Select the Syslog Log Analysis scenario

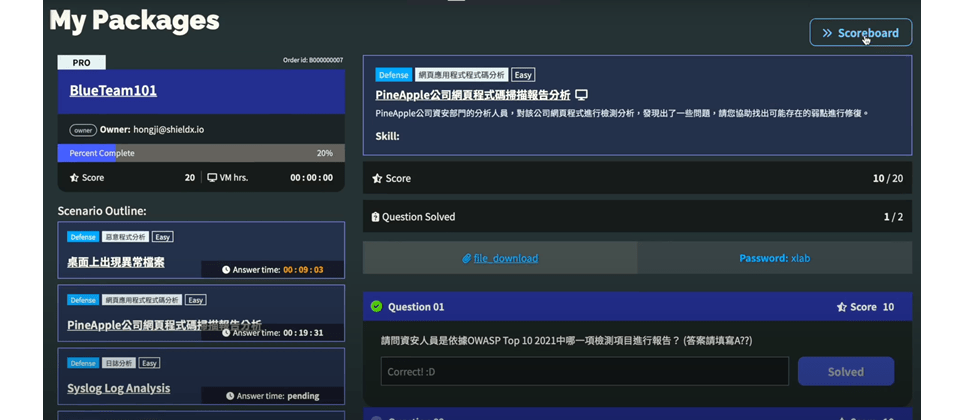click(x=118, y=388)
